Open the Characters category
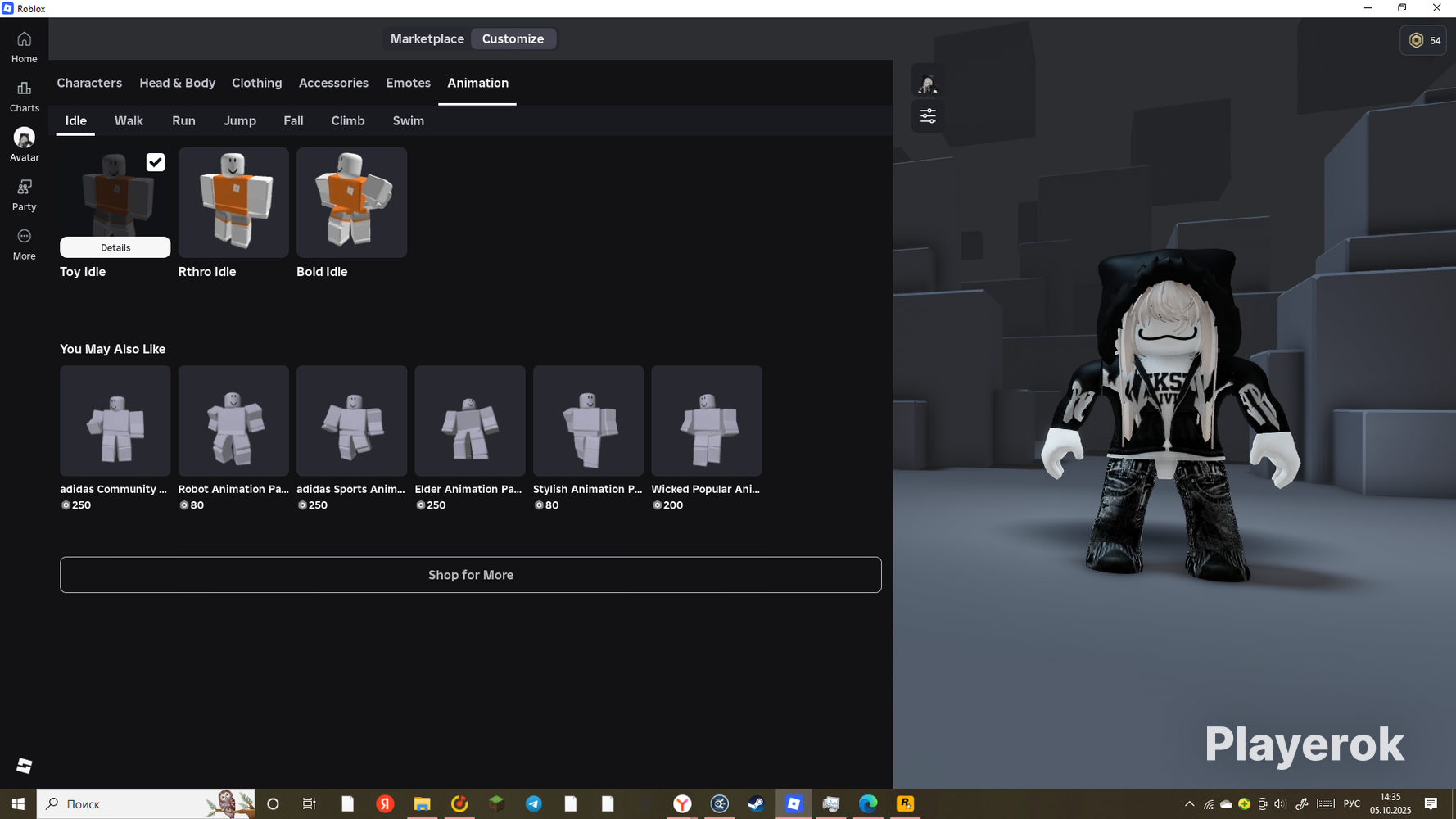1456x819 pixels. tap(89, 83)
